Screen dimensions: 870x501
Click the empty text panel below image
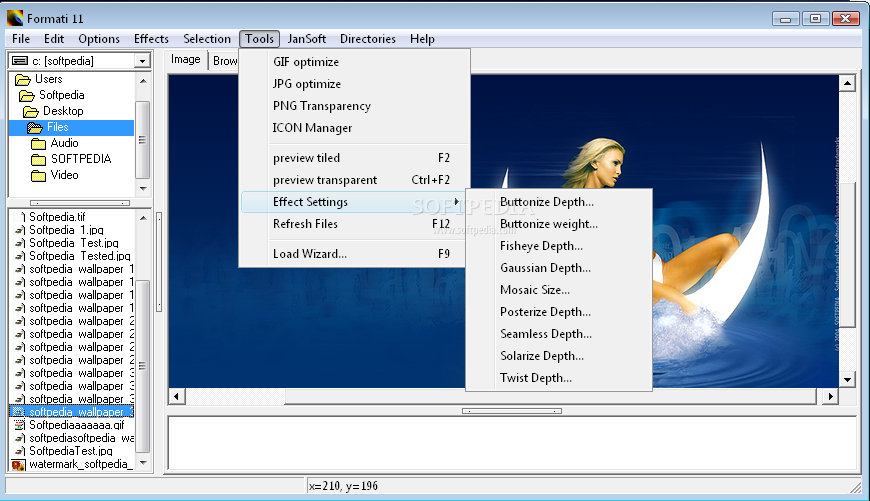tap(512, 443)
